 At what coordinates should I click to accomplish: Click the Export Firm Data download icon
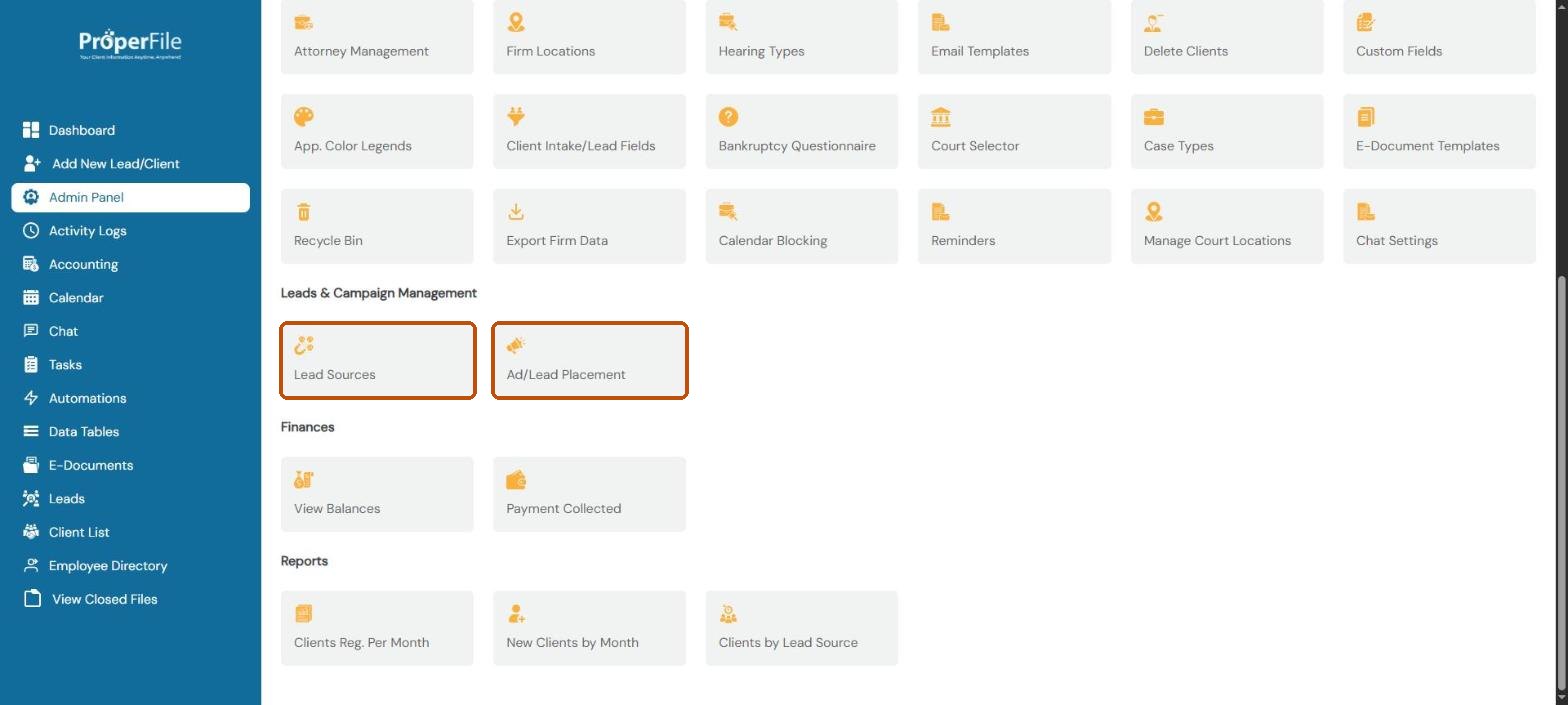pos(516,212)
